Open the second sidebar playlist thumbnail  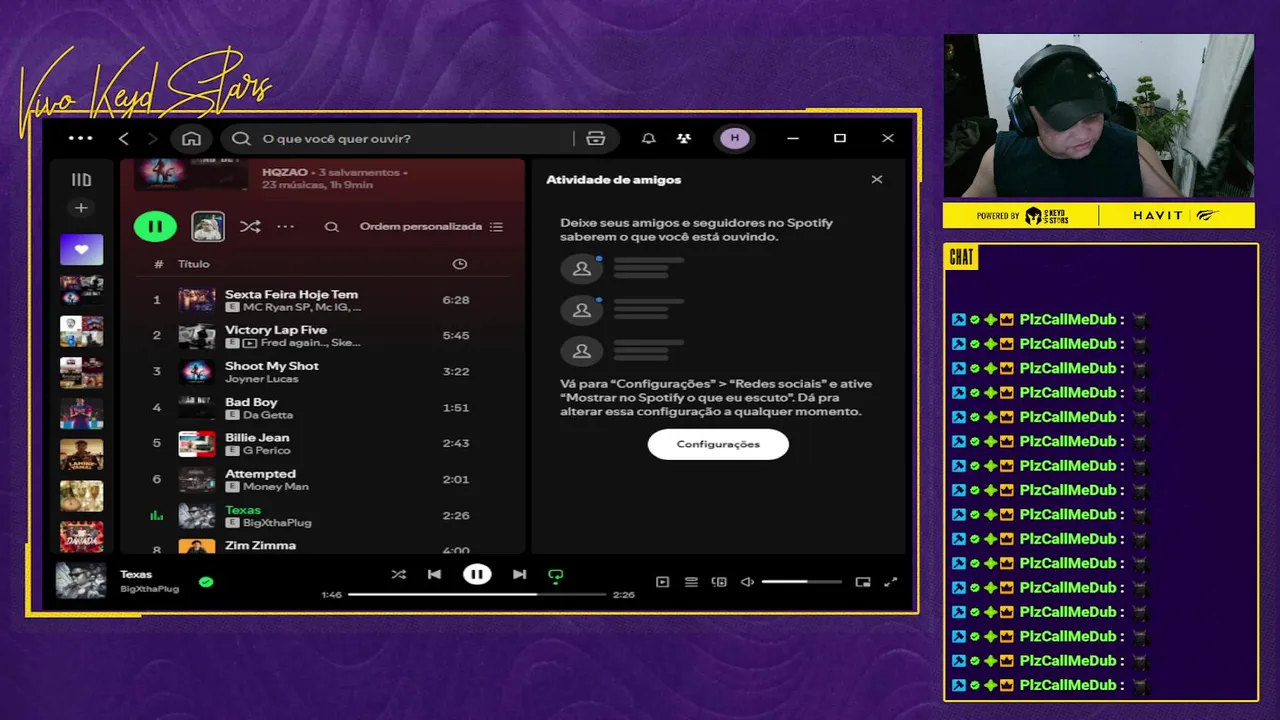81,290
